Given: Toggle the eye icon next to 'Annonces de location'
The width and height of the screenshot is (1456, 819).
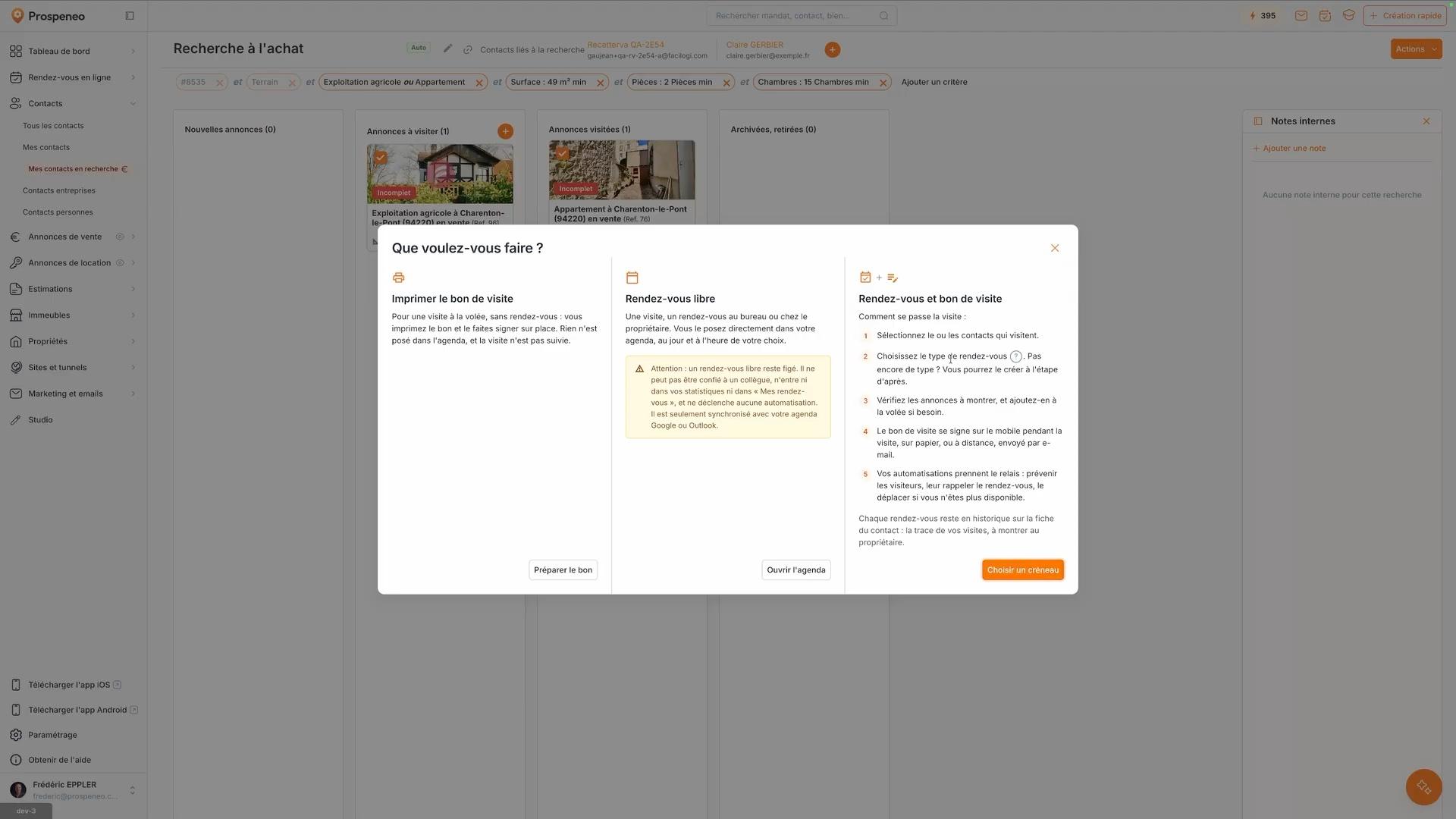Looking at the screenshot, I should click(x=120, y=263).
